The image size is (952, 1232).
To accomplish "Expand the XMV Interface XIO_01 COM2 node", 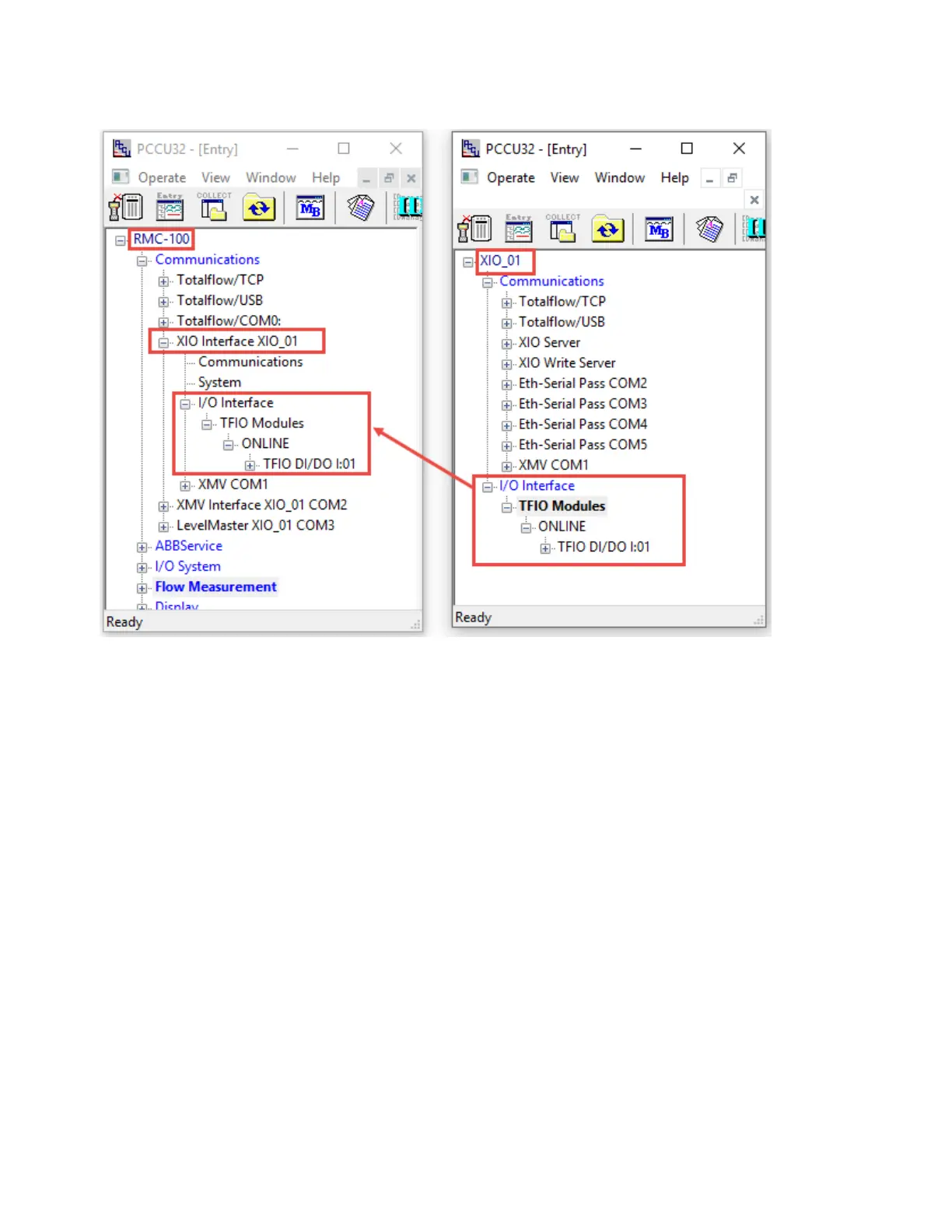I will click(163, 506).
